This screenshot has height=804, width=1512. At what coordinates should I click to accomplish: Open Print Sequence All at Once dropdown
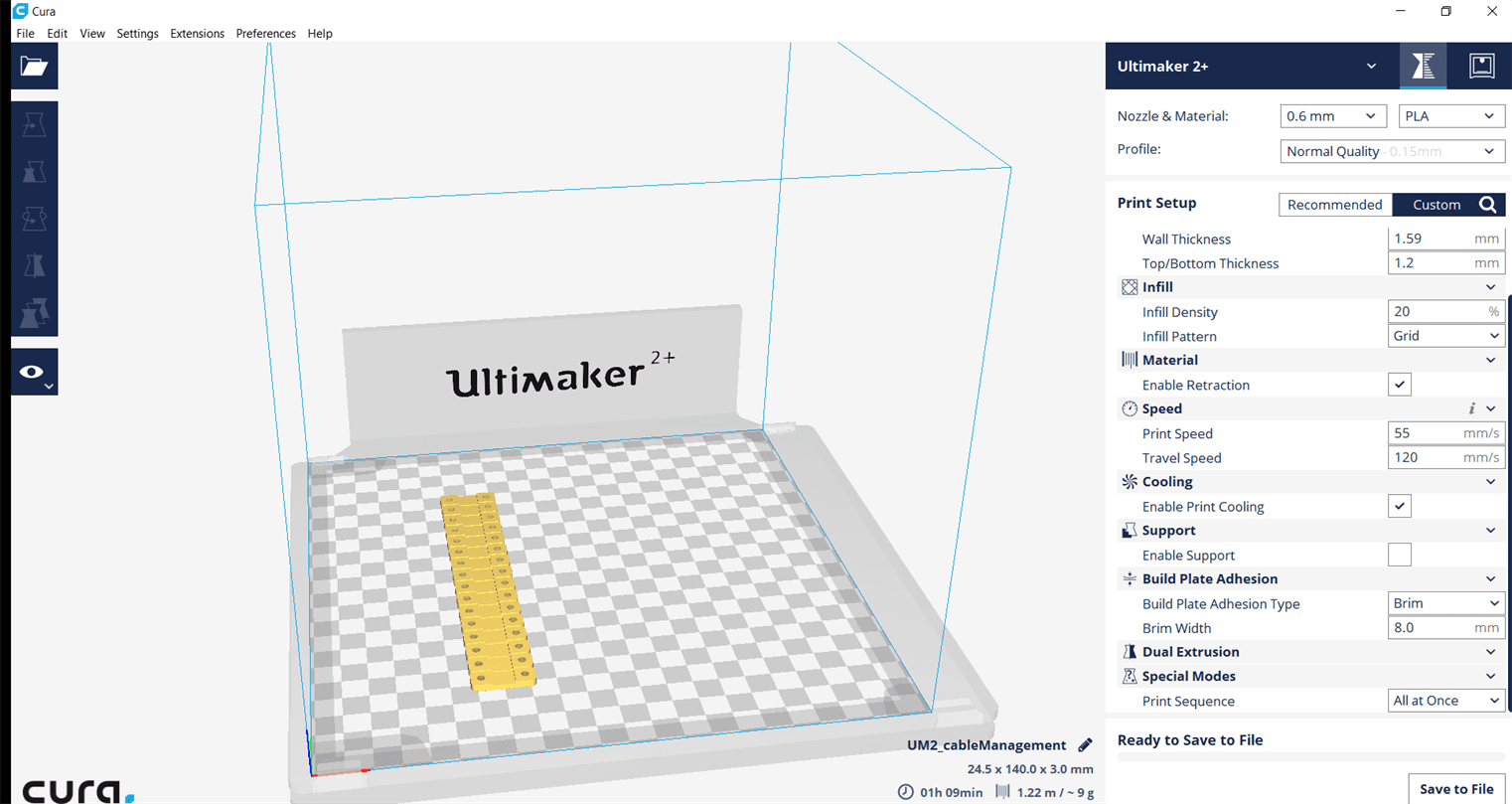click(x=1446, y=701)
